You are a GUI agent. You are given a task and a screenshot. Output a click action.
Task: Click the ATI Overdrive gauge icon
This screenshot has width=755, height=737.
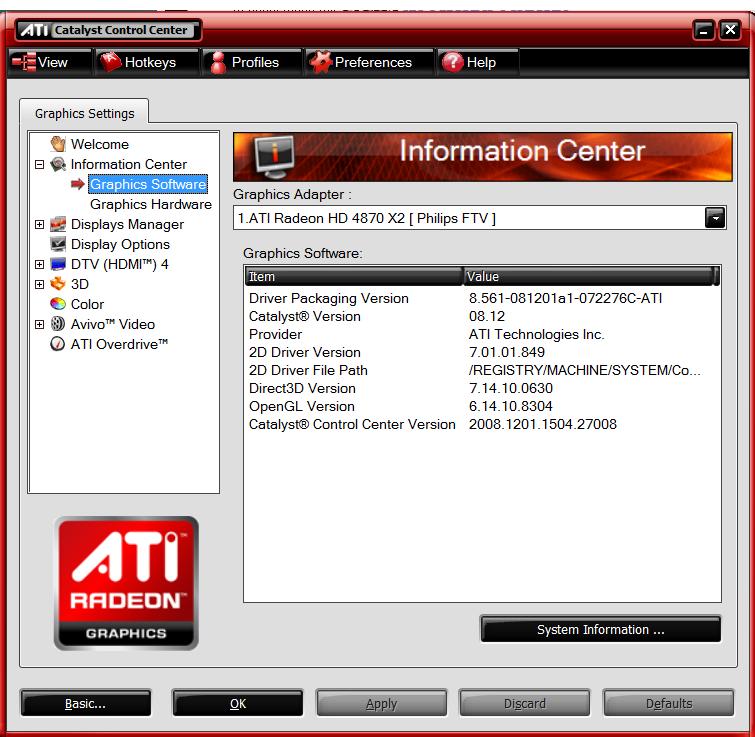[x=58, y=344]
